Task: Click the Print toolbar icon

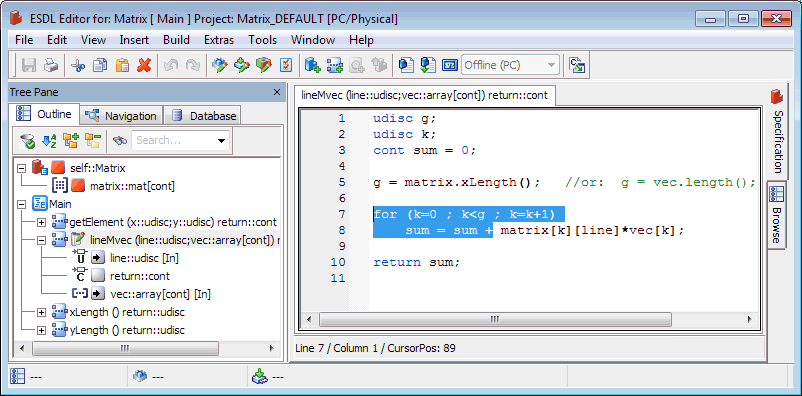Action: tap(51, 65)
